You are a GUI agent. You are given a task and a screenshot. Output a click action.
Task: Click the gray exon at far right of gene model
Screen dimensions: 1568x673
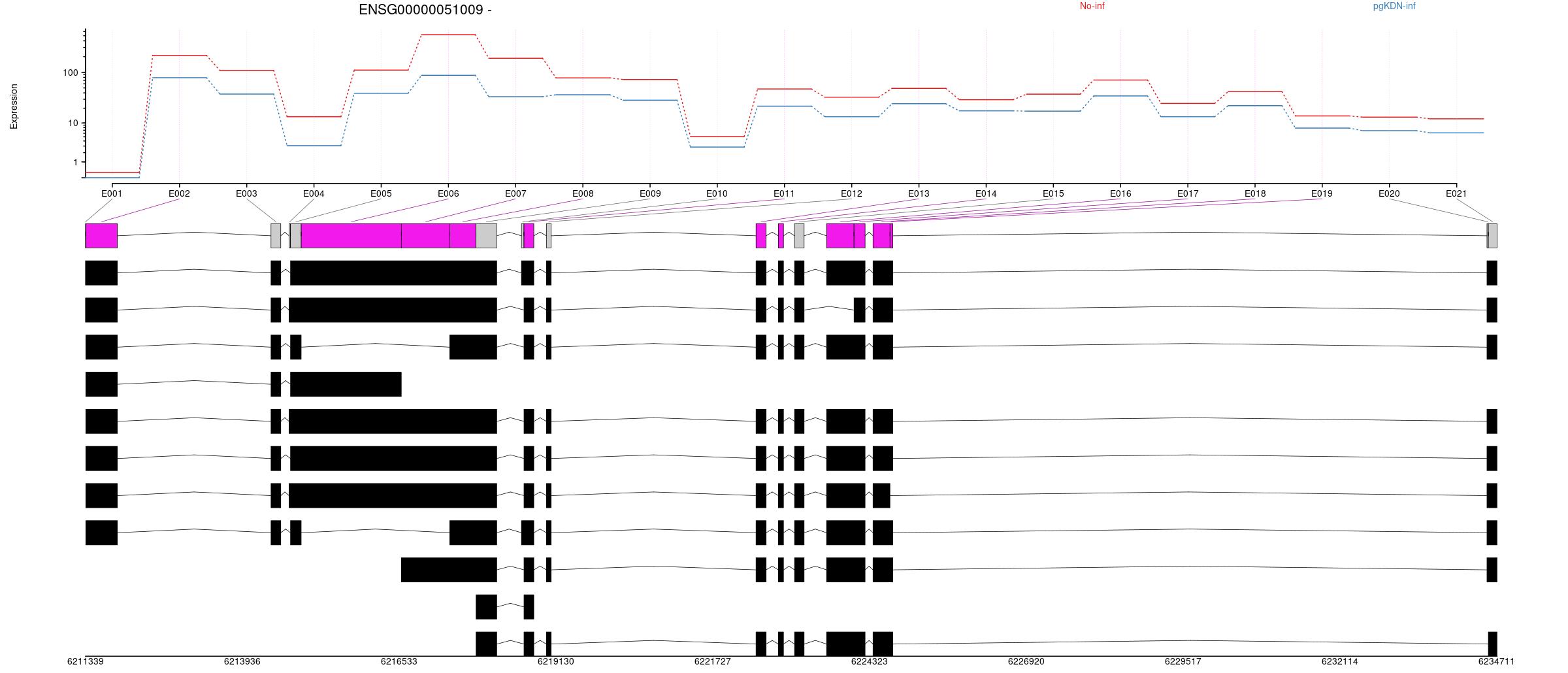point(1492,236)
